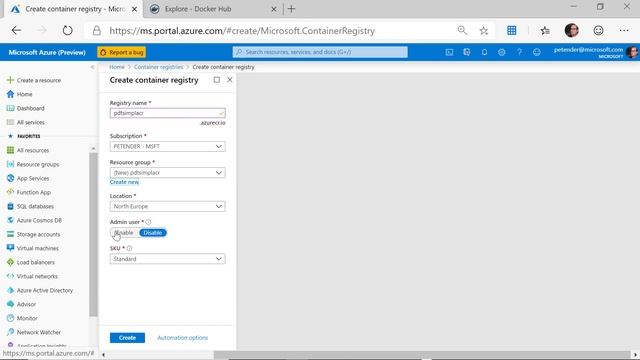640x360 pixels.
Task: Go to Container registries breadcrumb
Action: [x=159, y=67]
